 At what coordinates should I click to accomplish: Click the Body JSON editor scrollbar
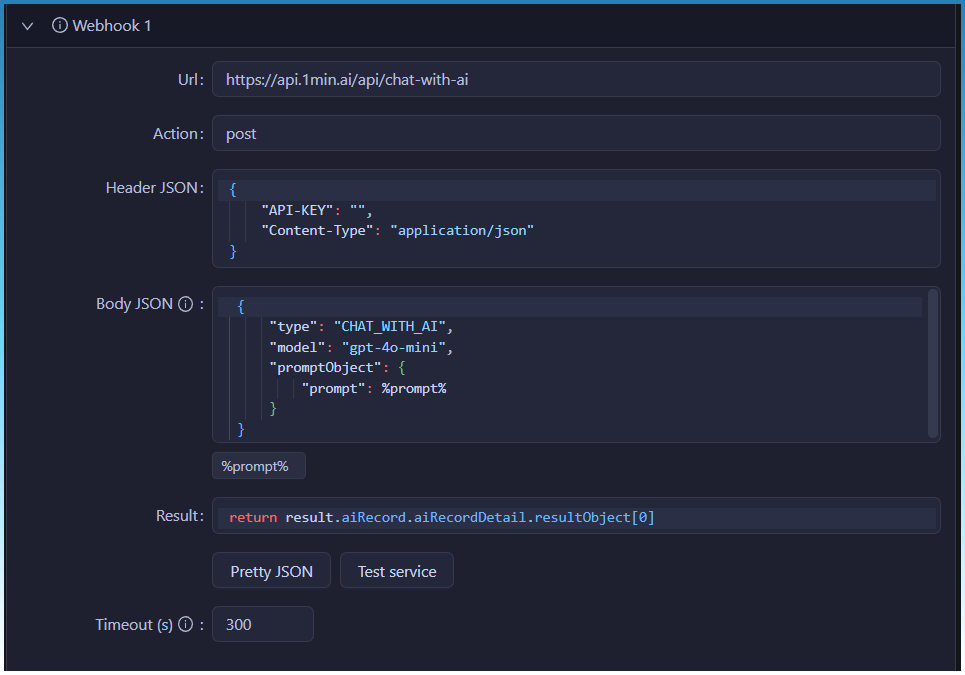tap(933, 364)
